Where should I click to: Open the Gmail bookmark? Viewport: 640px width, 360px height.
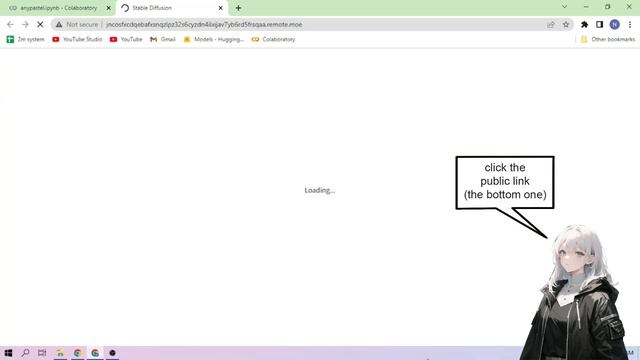click(163, 39)
